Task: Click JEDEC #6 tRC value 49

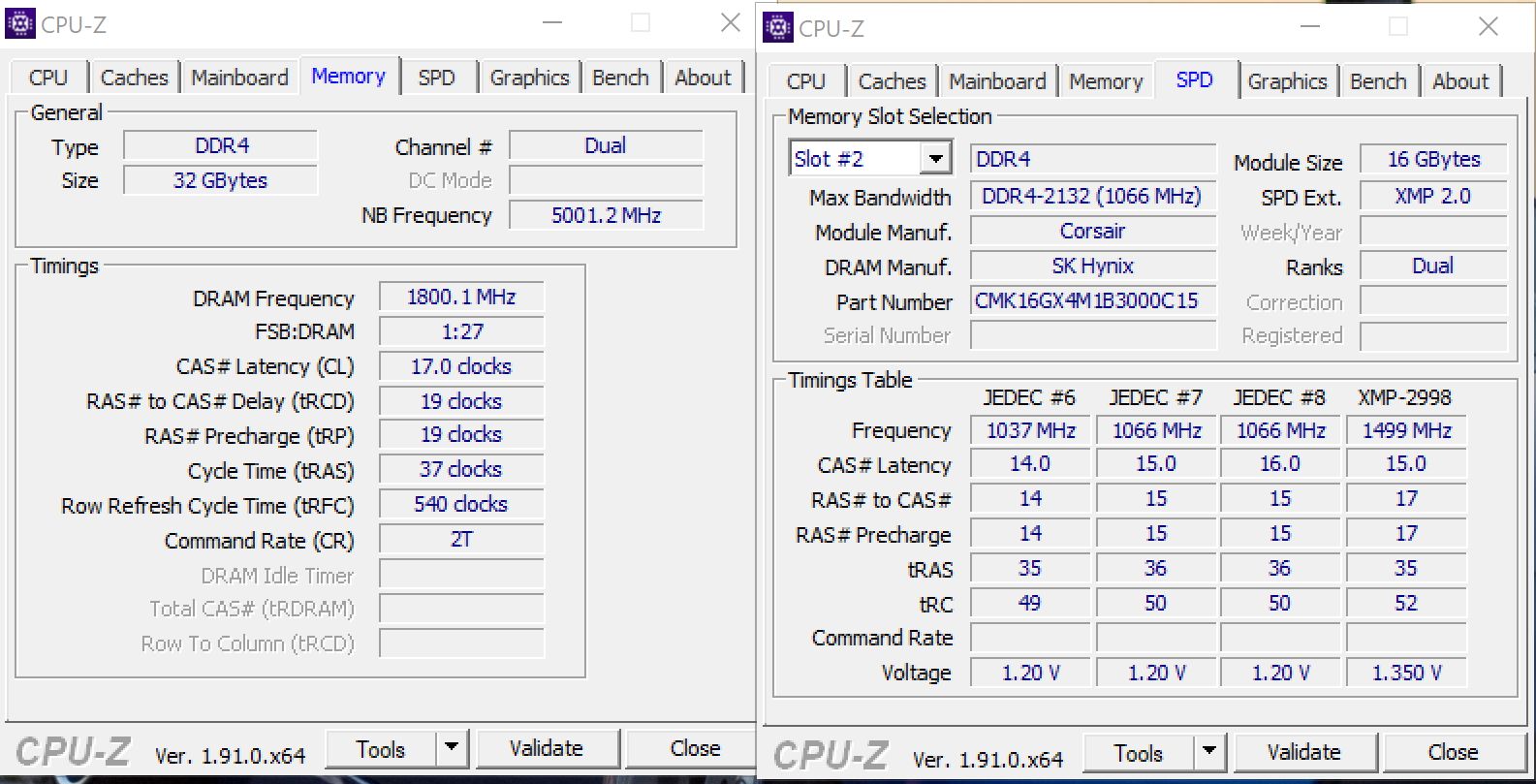Action: coord(1030,603)
